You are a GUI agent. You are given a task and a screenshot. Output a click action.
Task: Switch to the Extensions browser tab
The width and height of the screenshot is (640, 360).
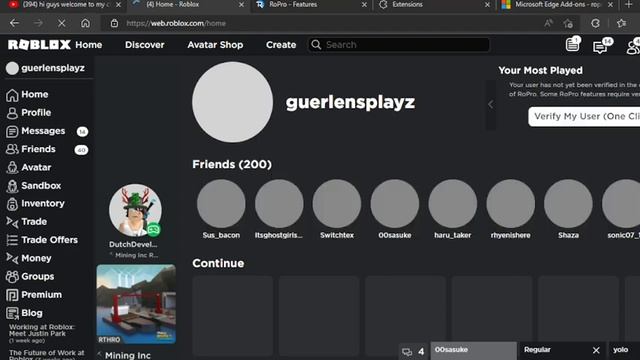point(433,5)
